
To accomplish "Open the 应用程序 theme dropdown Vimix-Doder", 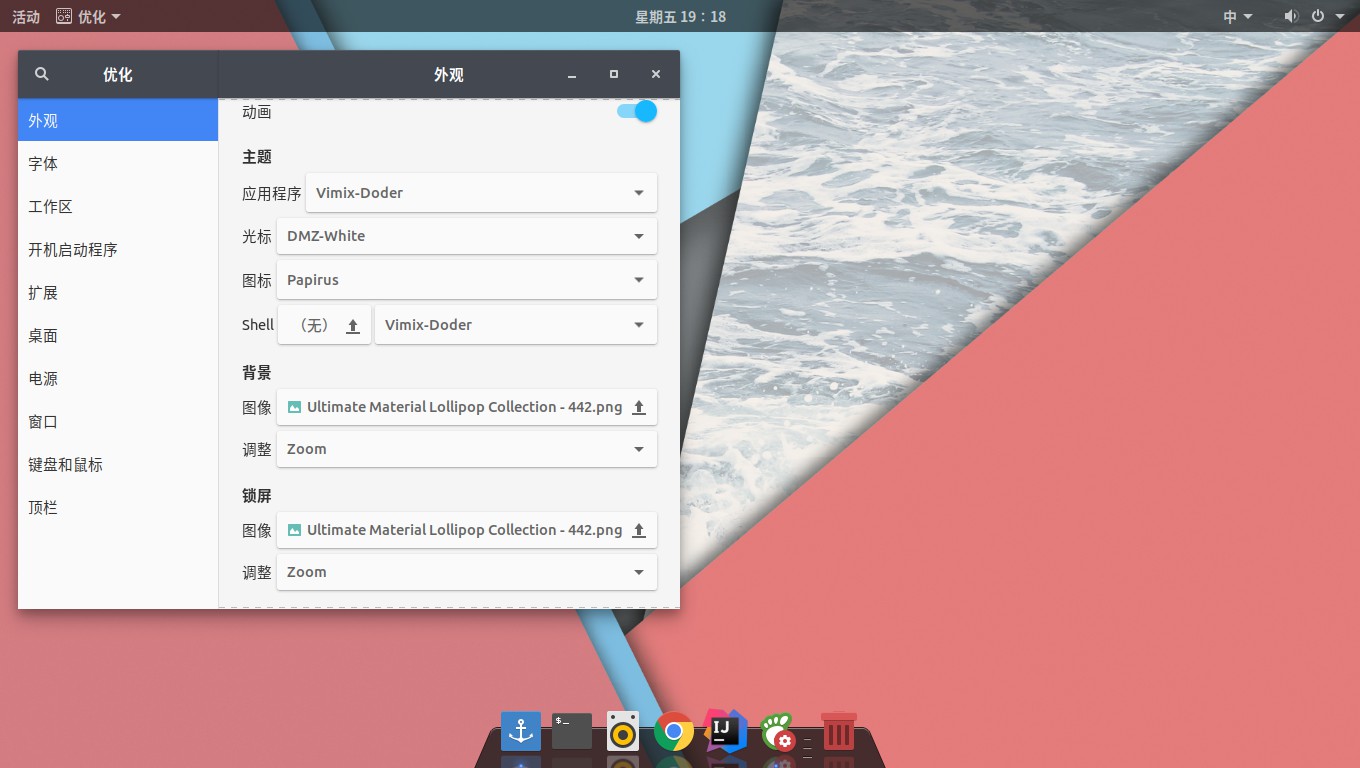I will click(x=481, y=193).
